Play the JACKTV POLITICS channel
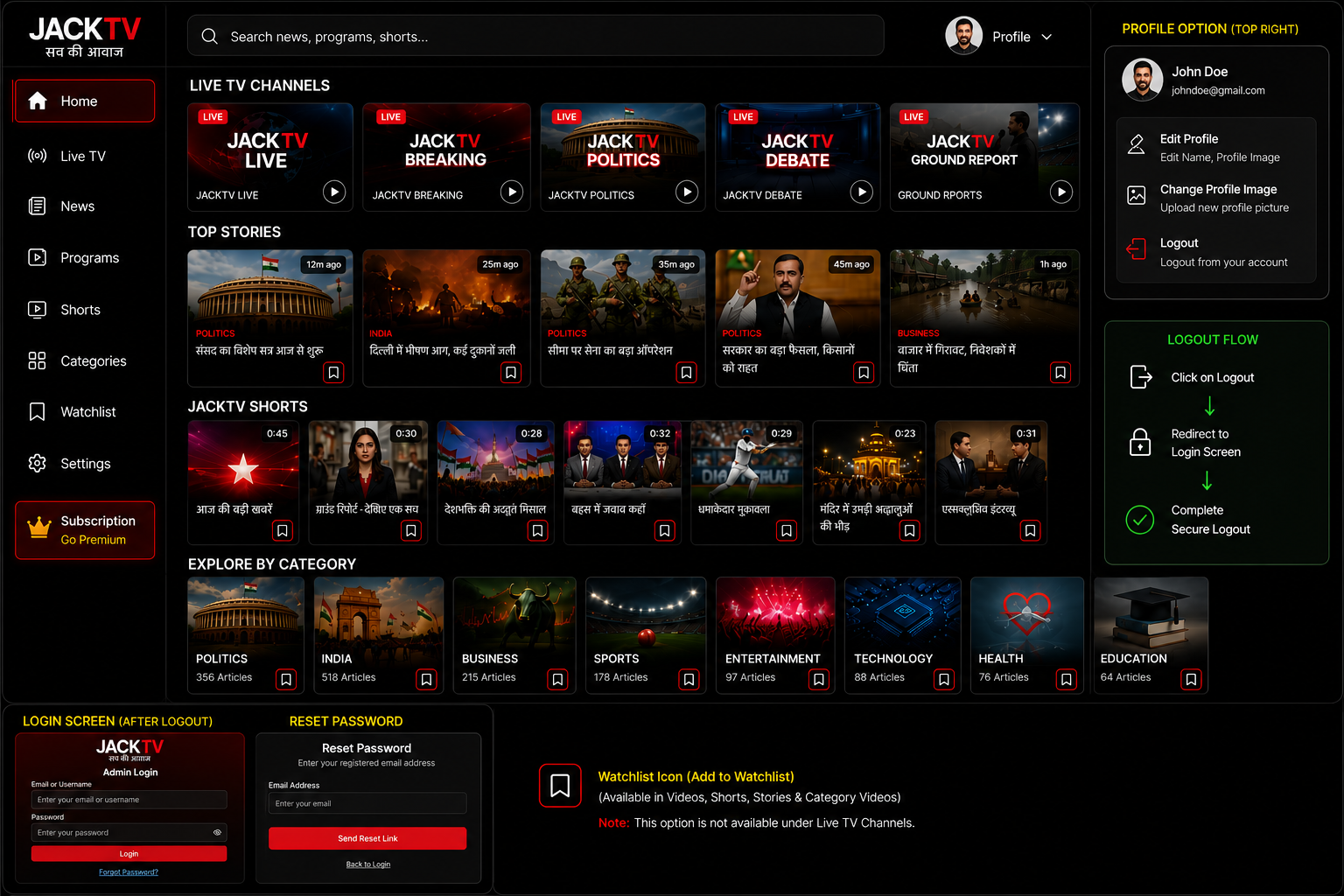Image resolution: width=1344 pixels, height=896 pixels. pos(687,192)
